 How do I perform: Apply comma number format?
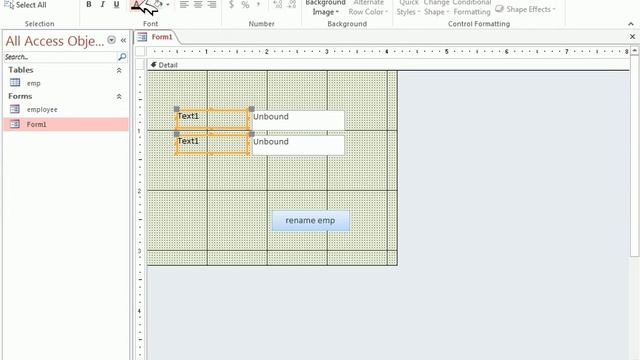click(259, 4)
